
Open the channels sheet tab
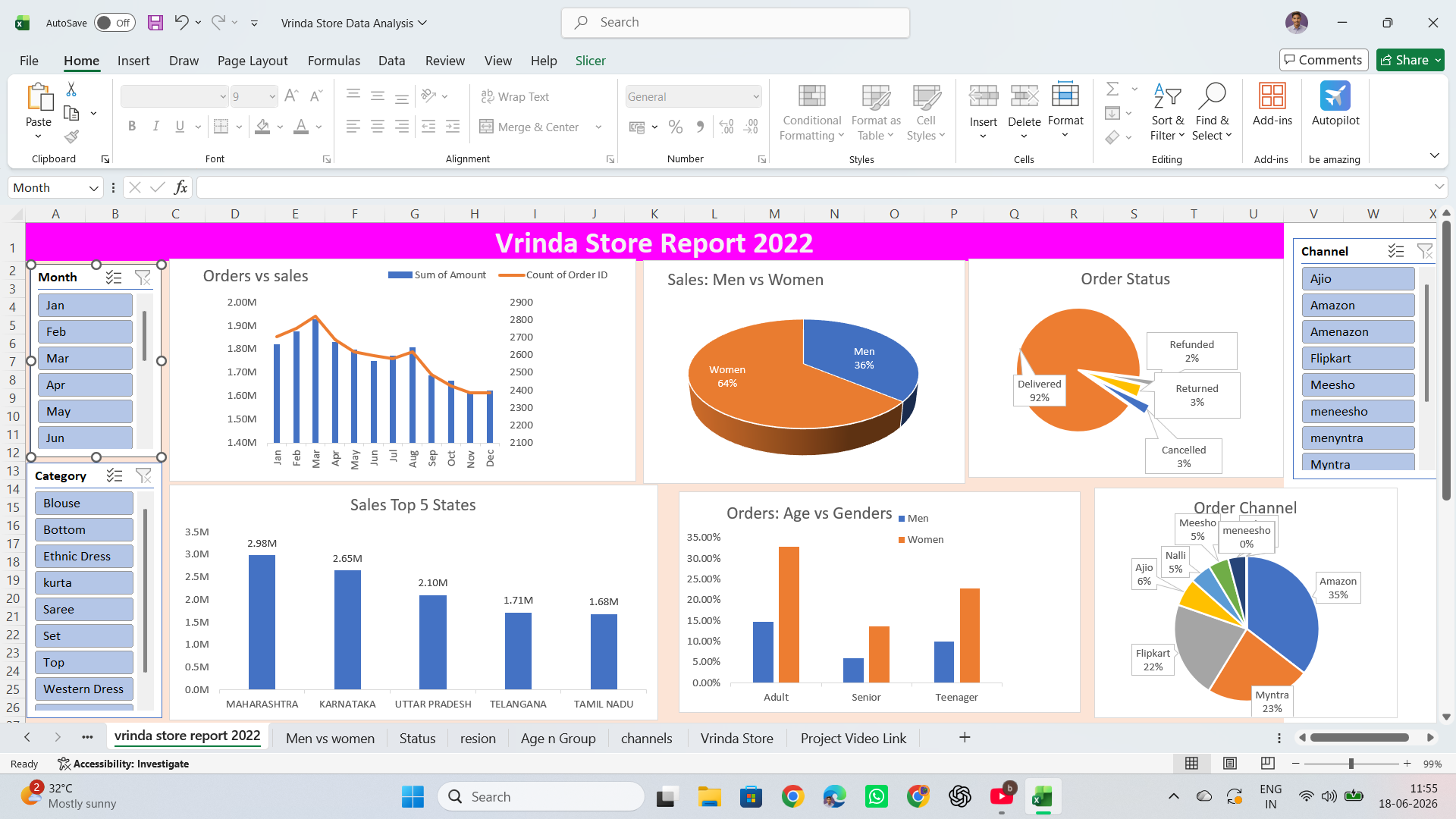pyautogui.click(x=646, y=738)
